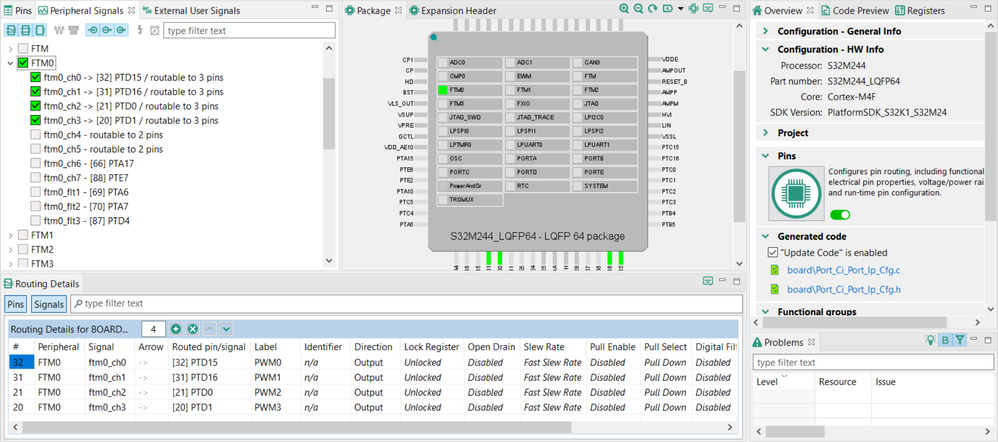Open board\Port_Ci_Port_Ip_Cfg.h link
The width and height of the screenshot is (998, 442).
843,290
